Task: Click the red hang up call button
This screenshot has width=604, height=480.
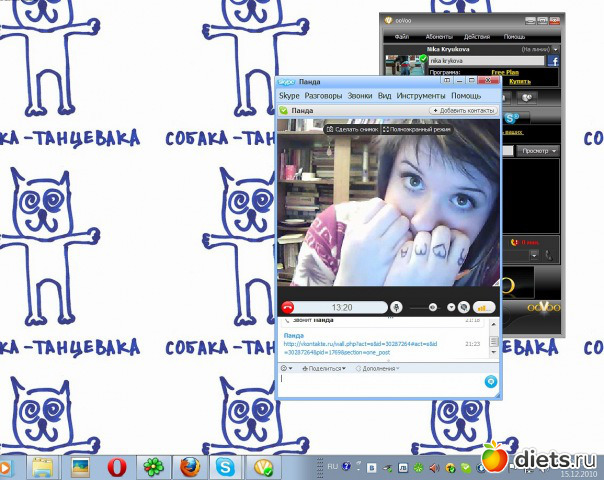Action: click(287, 307)
